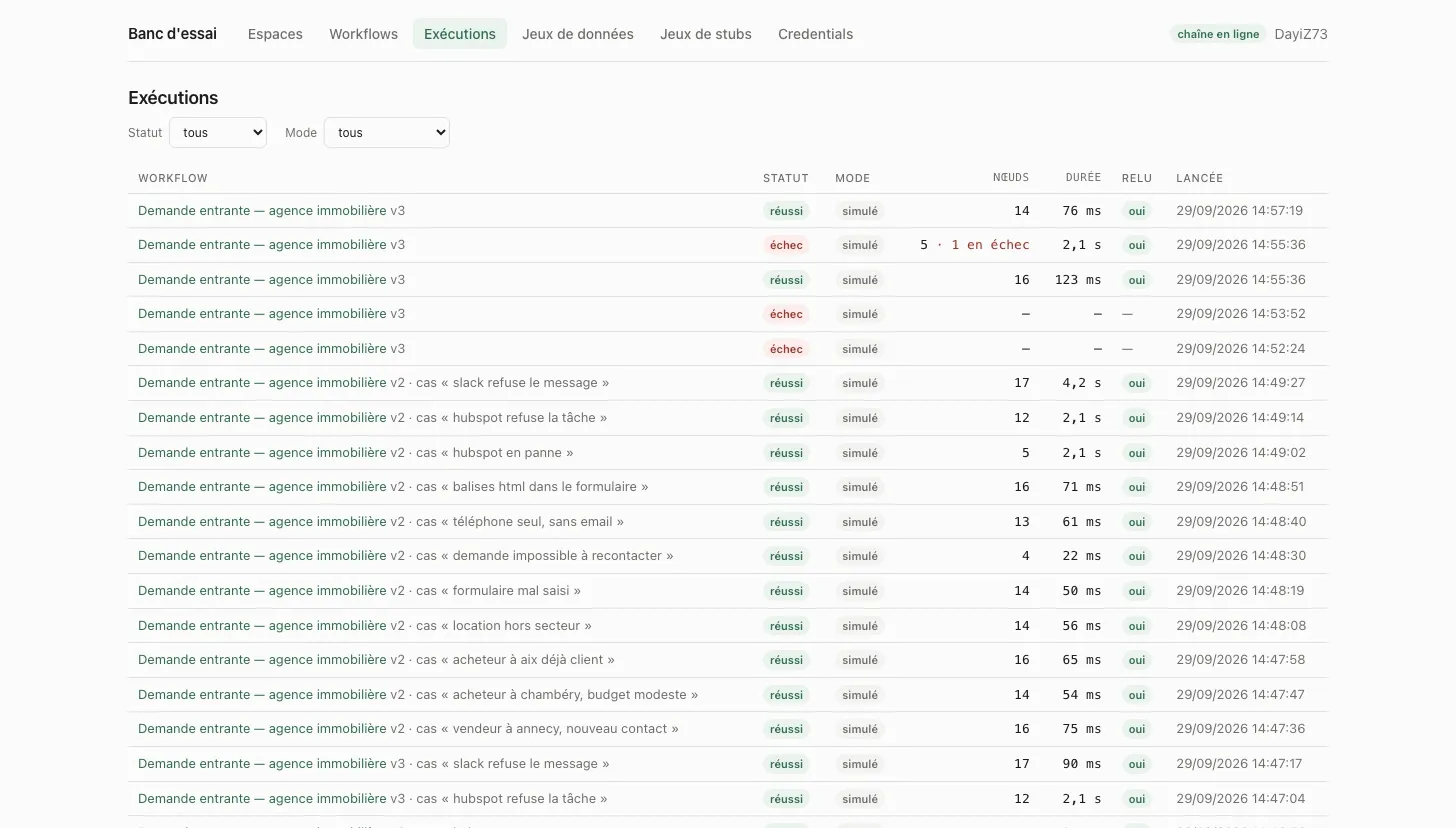Click the timestamp 29/09/2026 14:49:27
The height and width of the screenshot is (828, 1456).
pyautogui.click(x=1240, y=383)
